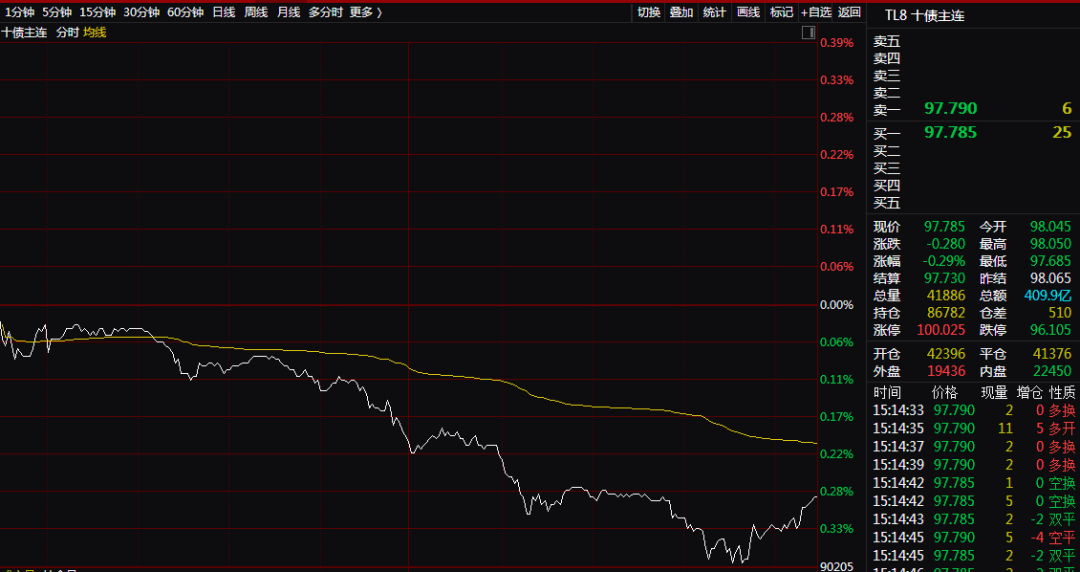Click the 十债主连 chart label
The height and width of the screenshot is (572, 1080).
coord(24,32)
